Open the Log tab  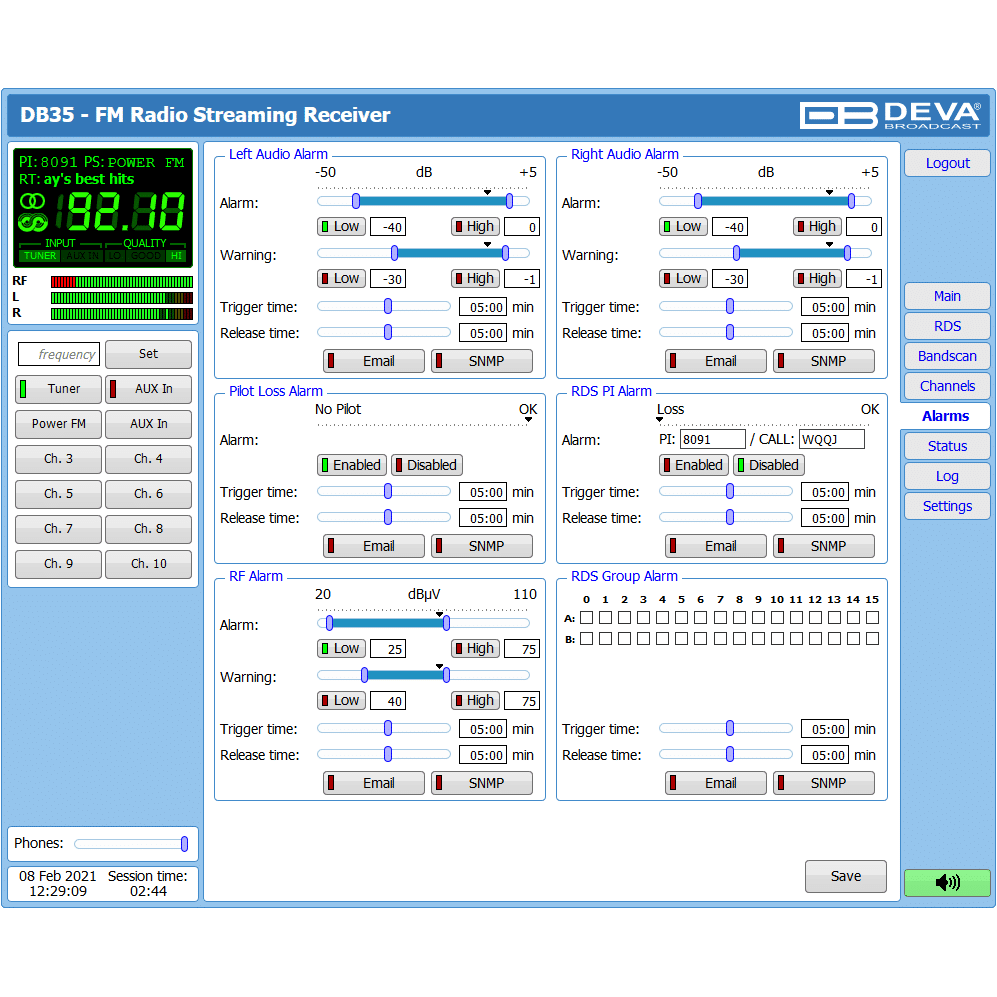coord(946,476)
